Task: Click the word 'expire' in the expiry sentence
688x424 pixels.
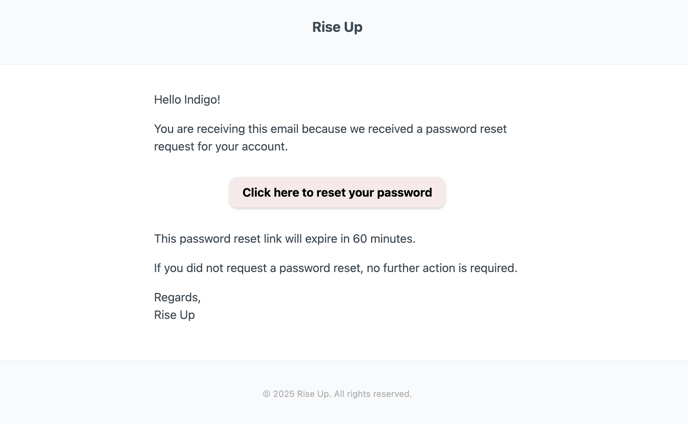Action: coord(321,239)
